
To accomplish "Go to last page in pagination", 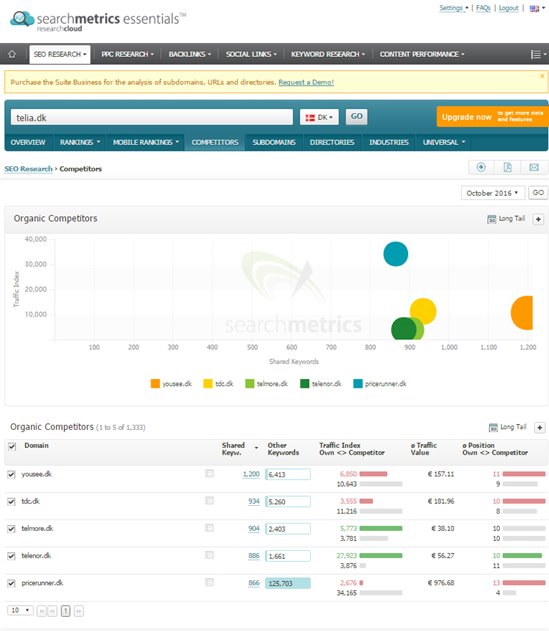I will coord(79,611).
